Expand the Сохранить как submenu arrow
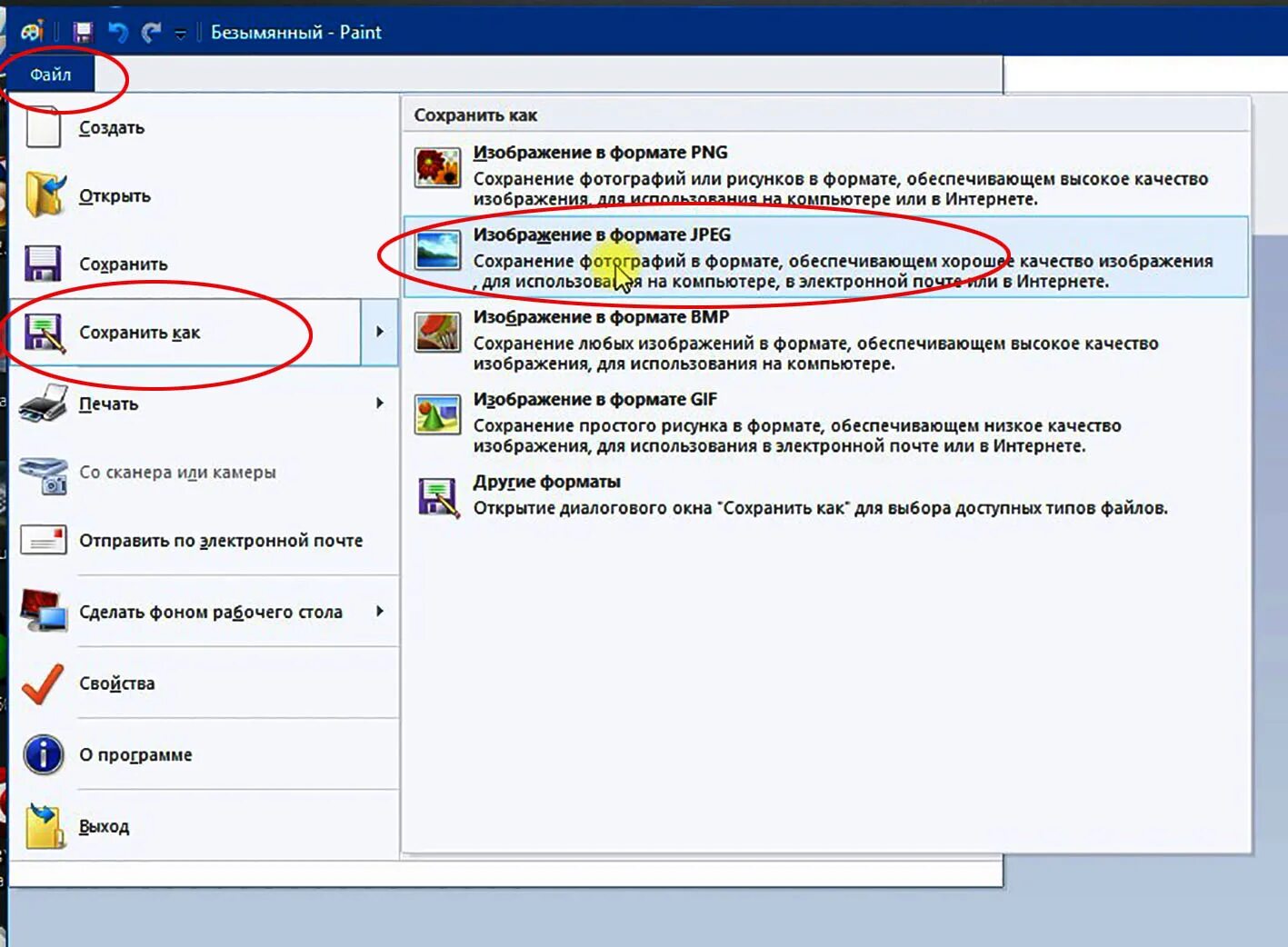Image resolution: width=1288 pixels, height=947 pixels. (x=380, y=332)
